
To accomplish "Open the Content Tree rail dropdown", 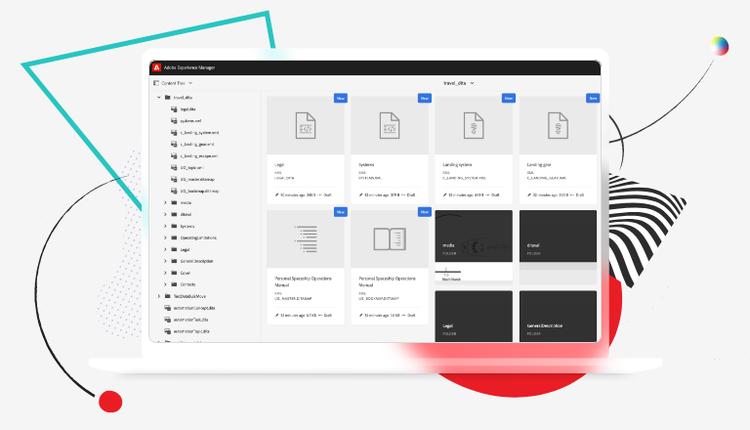I will [169, 83].
